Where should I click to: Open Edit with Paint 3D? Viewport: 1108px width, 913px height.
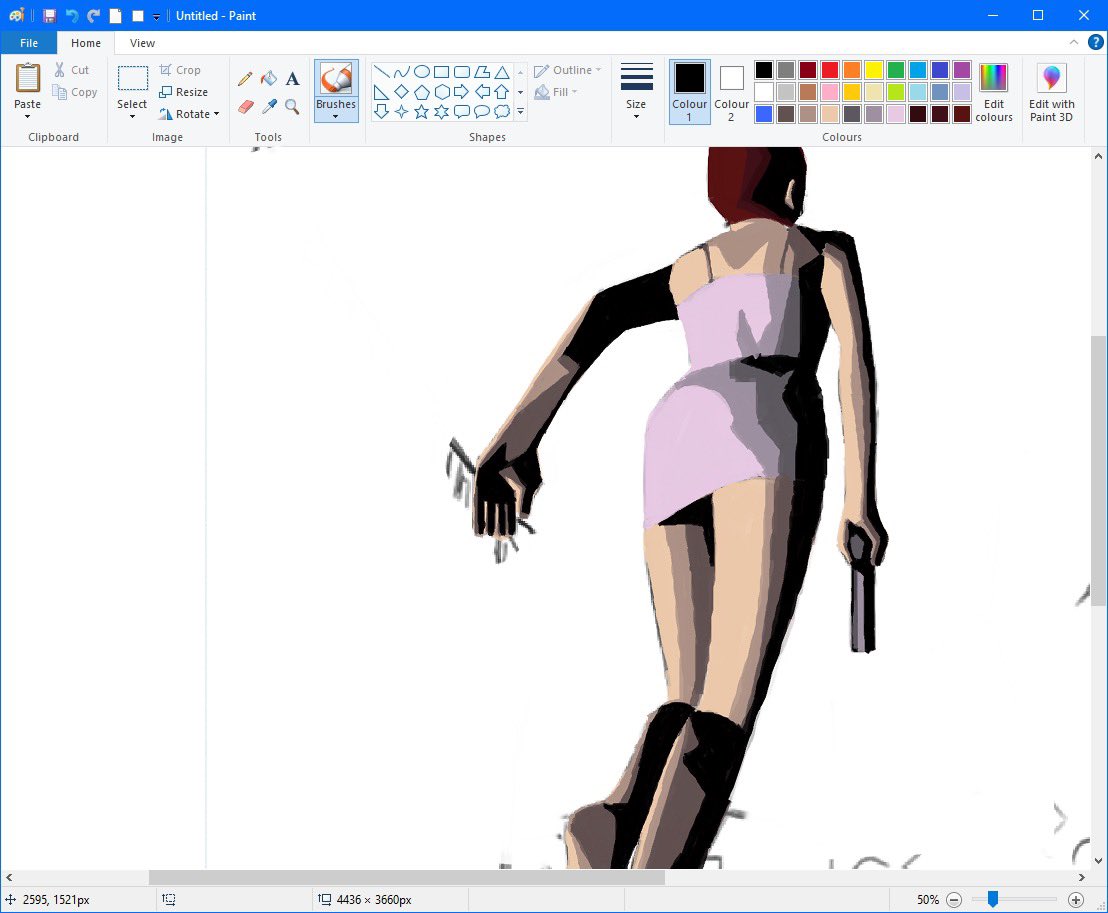pos(1051,93)
